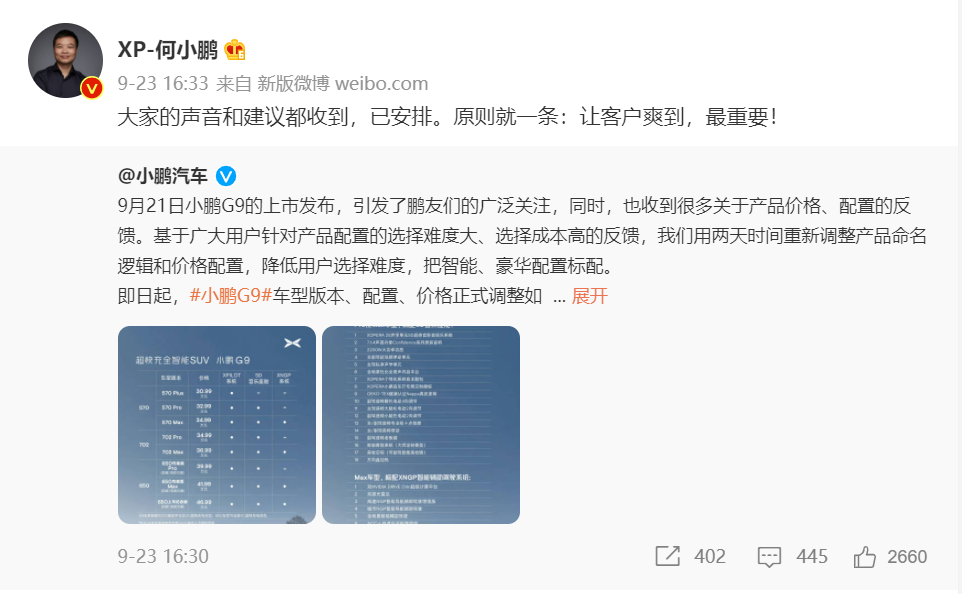Click the like count 2660
Image resolution: width=962 pixels, height=594 pixels.
tap(907, 557)
